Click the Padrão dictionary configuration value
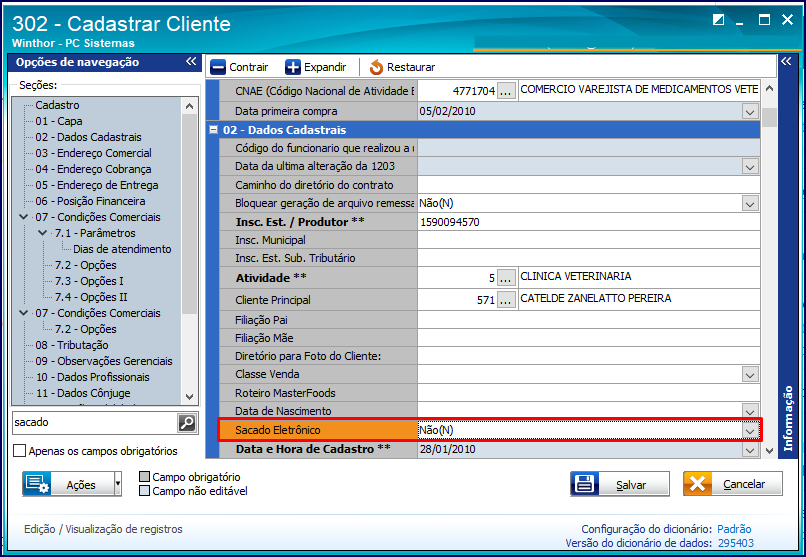Screen dimensions: 806x557 pyautogui.click(x=734, y=529)
